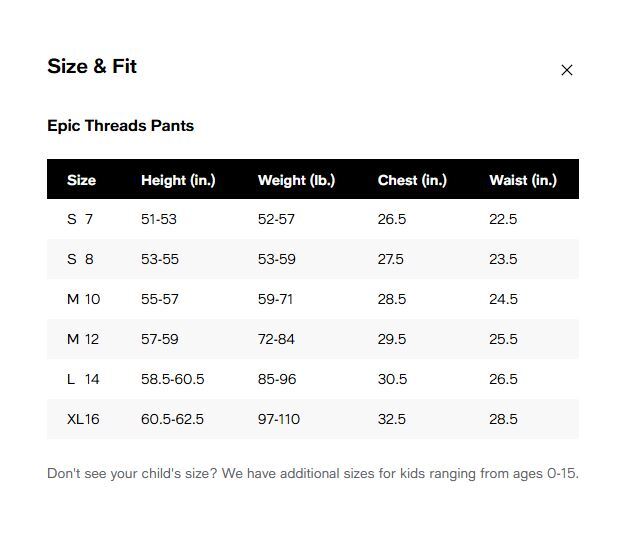Click the Waist (in.) column header
This screenshot has width=625, height=550.
click(x=523, y=180)
